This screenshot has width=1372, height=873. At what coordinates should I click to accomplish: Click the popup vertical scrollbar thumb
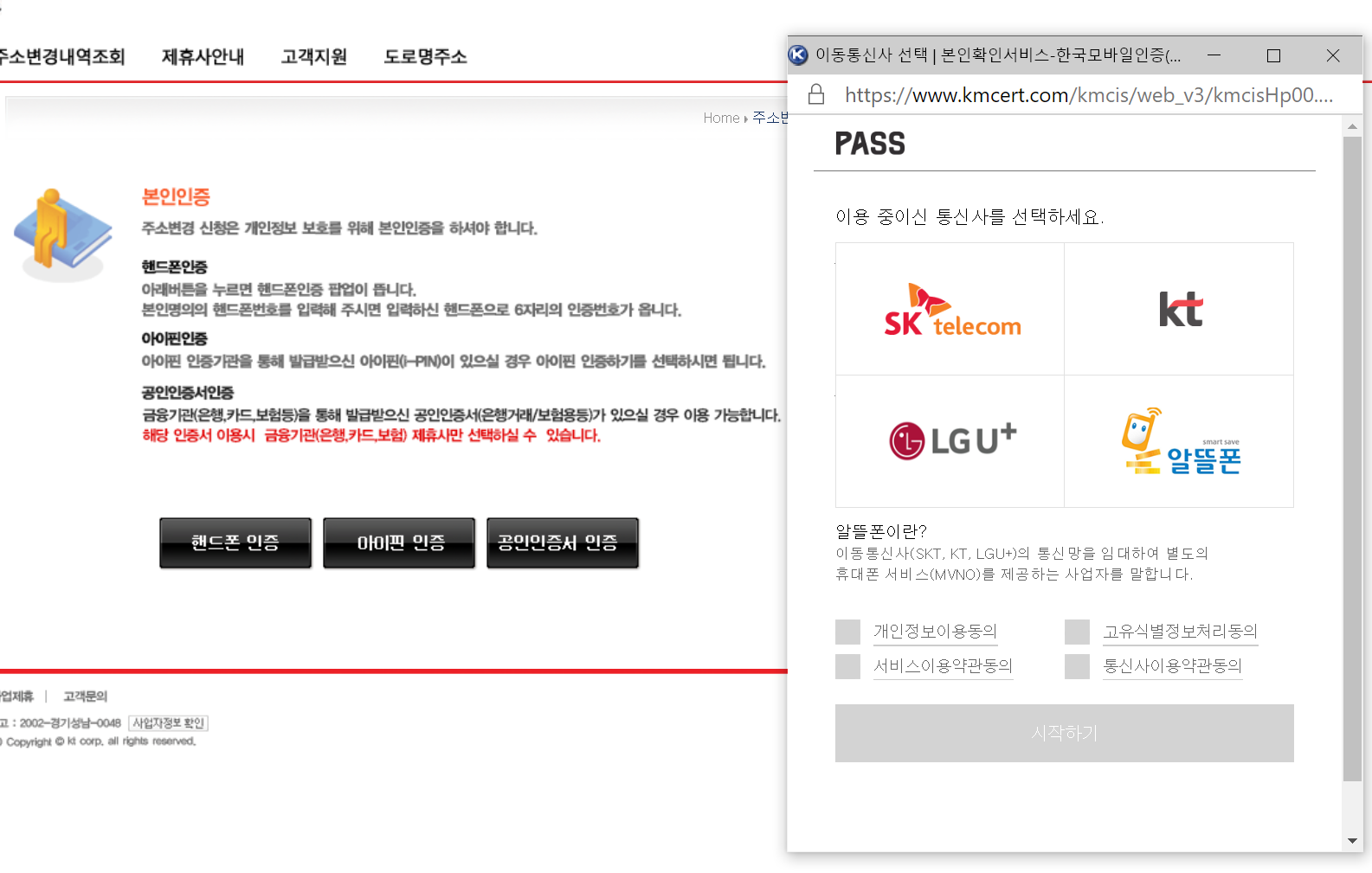1352,459
